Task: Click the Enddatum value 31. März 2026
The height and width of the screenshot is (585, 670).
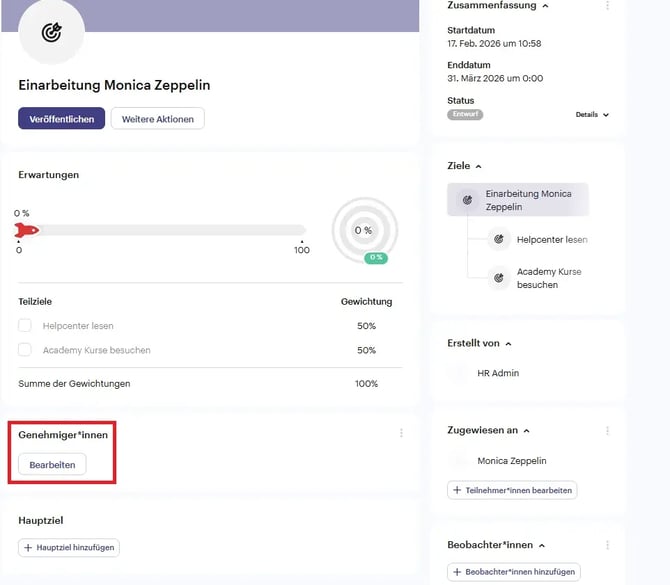Action: tap(495, 79)
